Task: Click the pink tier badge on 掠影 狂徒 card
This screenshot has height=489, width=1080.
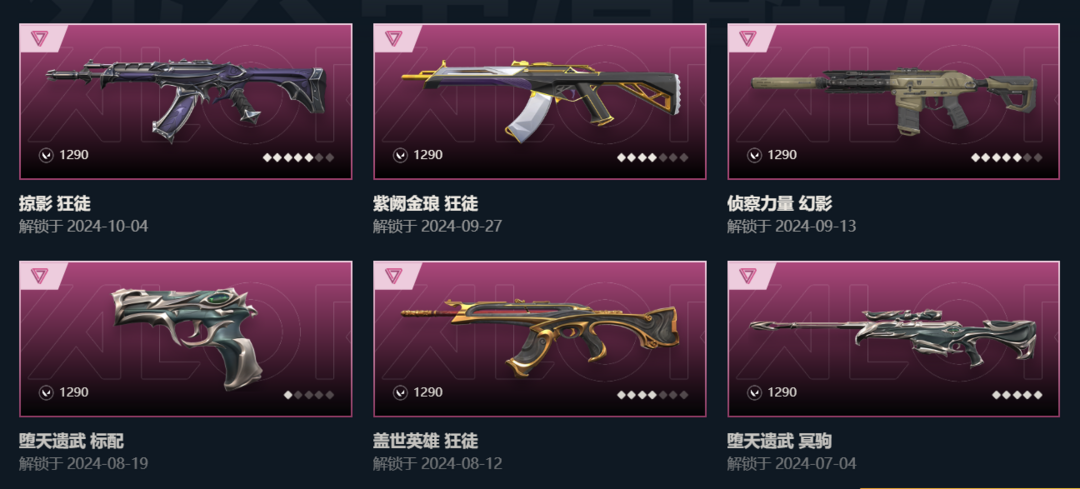Action: pyautogui.click(x=39, y=38)
